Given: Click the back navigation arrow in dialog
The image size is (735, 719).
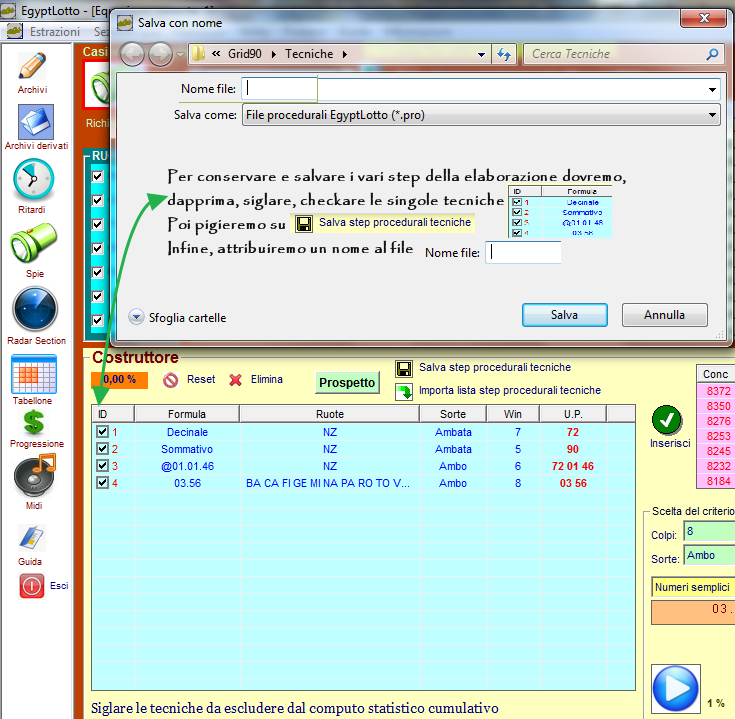Looking at the screenshot, I should (x=132, y=55).
